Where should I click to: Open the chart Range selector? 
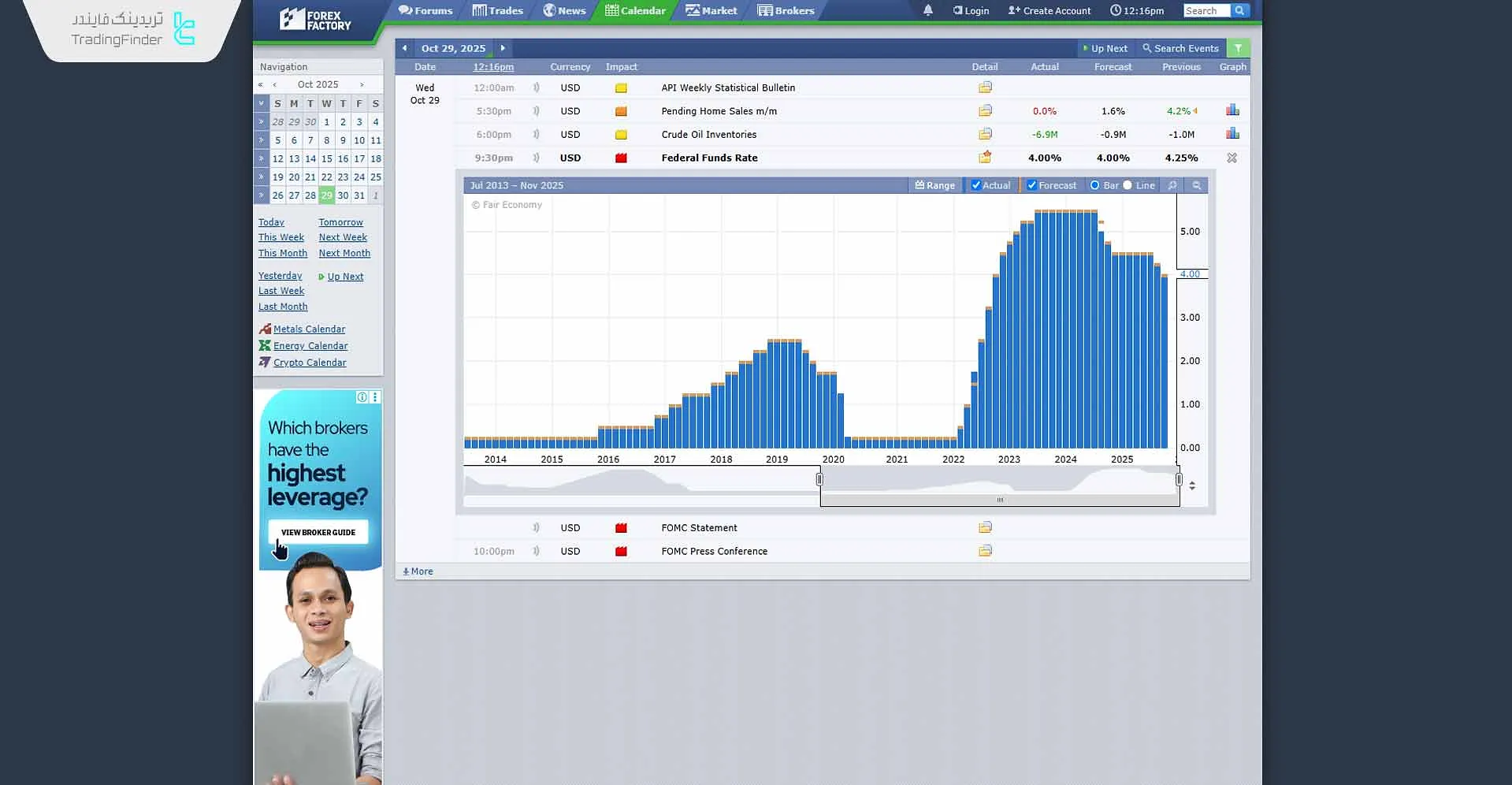(x=934, y=185)
